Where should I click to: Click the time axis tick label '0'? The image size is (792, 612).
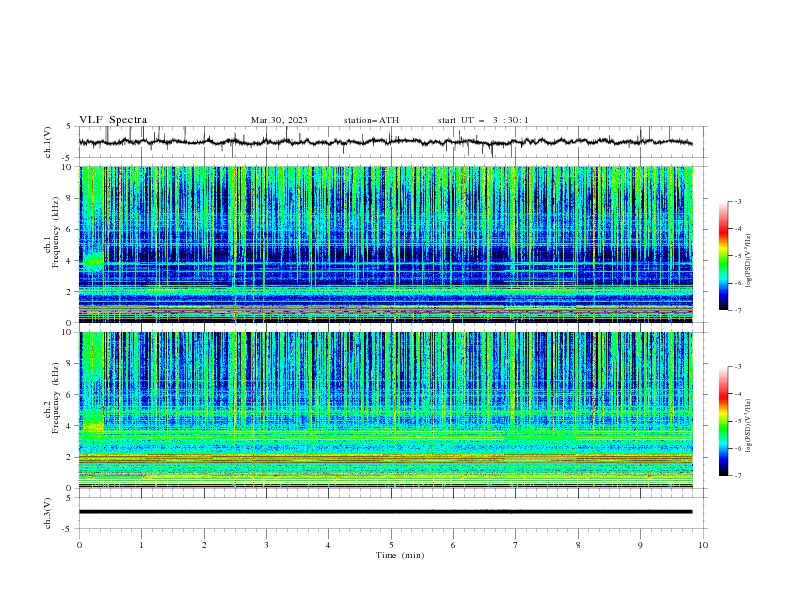point(79,545)
